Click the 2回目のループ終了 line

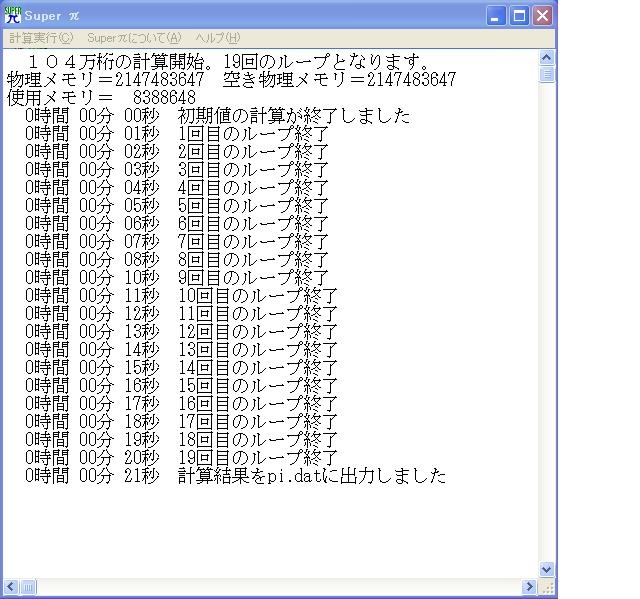177,152
